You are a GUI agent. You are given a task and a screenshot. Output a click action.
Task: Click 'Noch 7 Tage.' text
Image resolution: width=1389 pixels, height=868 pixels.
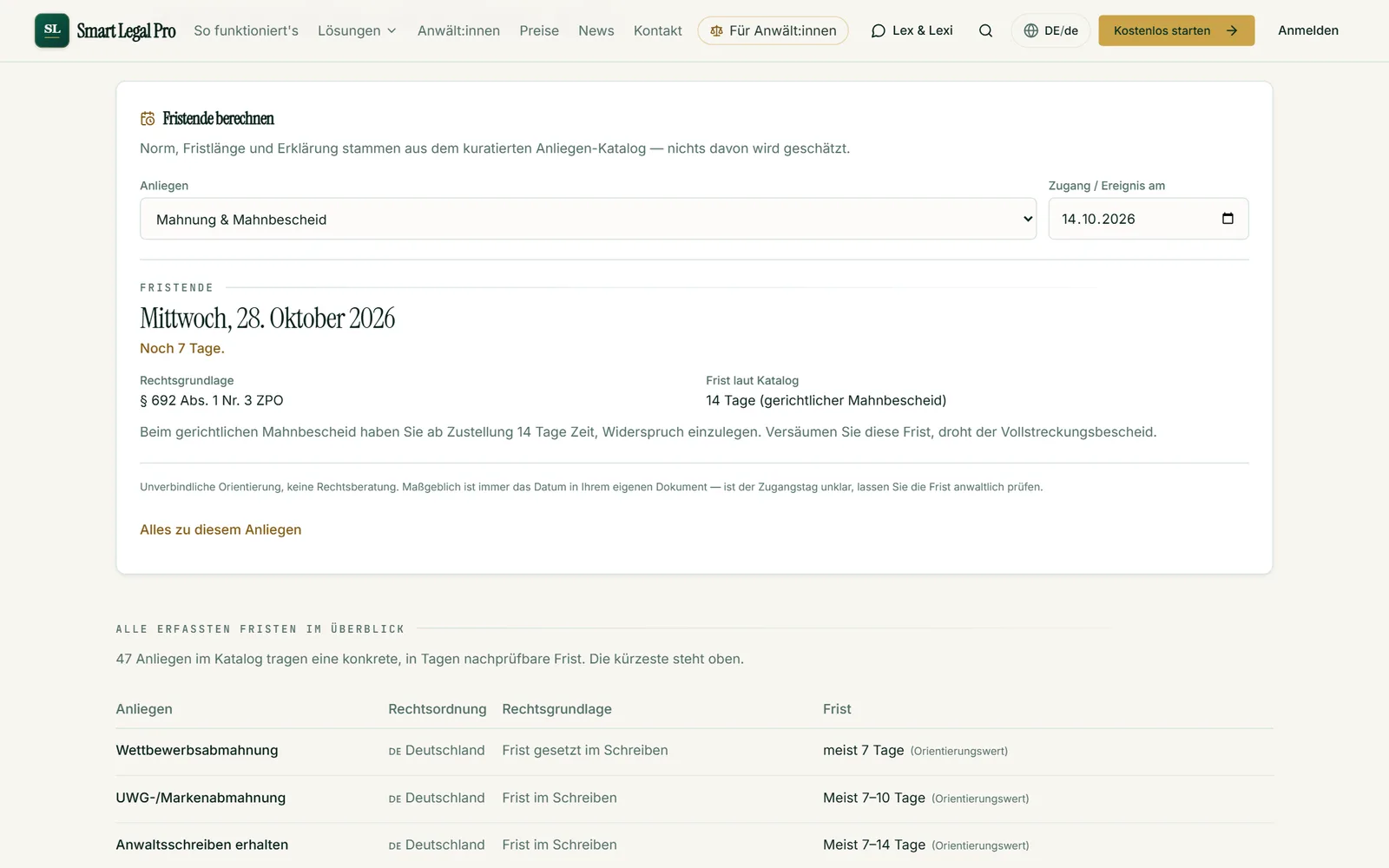point(182,348)
